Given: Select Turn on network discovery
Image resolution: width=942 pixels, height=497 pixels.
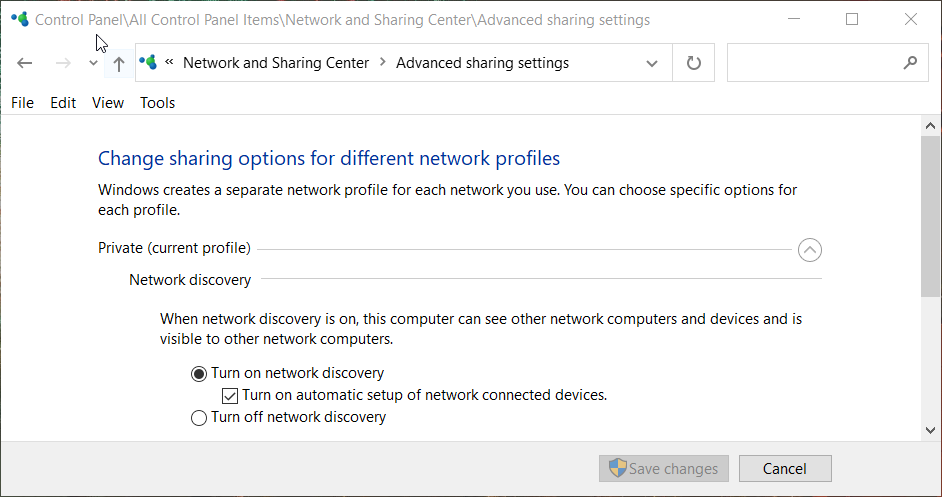Looking at the screenshot, I should (x=199, y=373).
